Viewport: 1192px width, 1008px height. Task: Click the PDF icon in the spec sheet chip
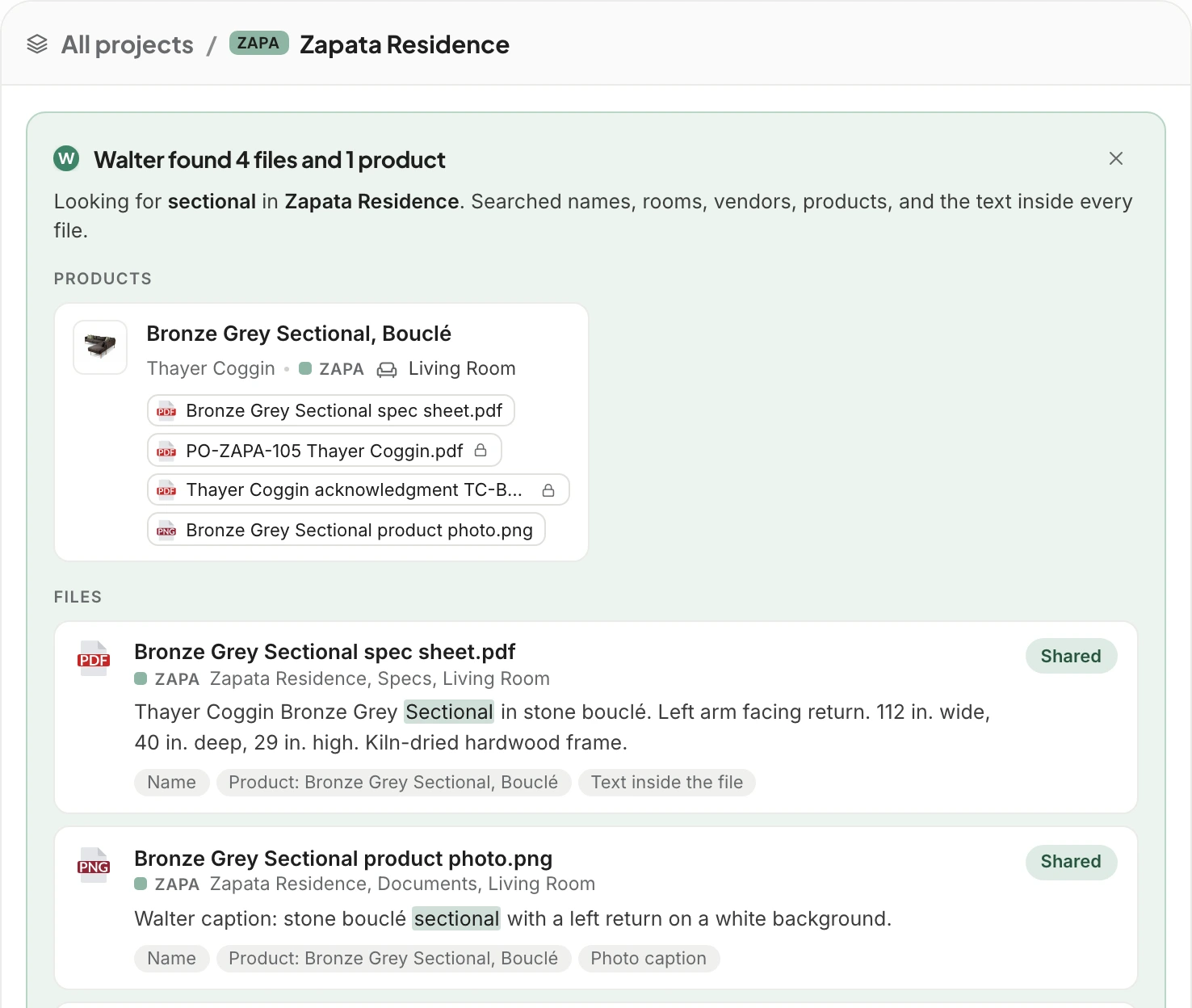tap(166, 410)
